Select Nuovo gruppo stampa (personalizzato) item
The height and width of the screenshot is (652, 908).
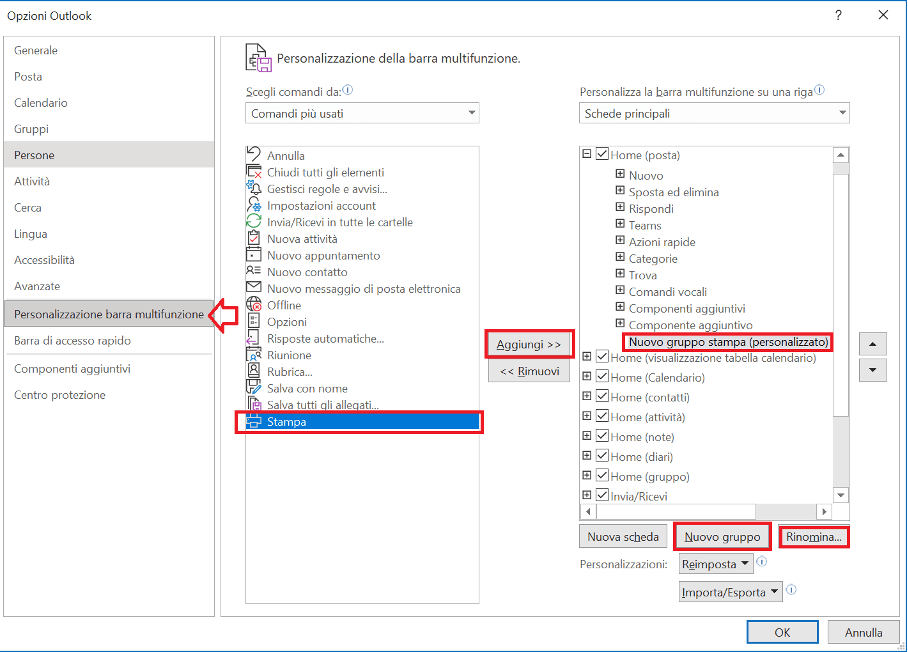728,342
